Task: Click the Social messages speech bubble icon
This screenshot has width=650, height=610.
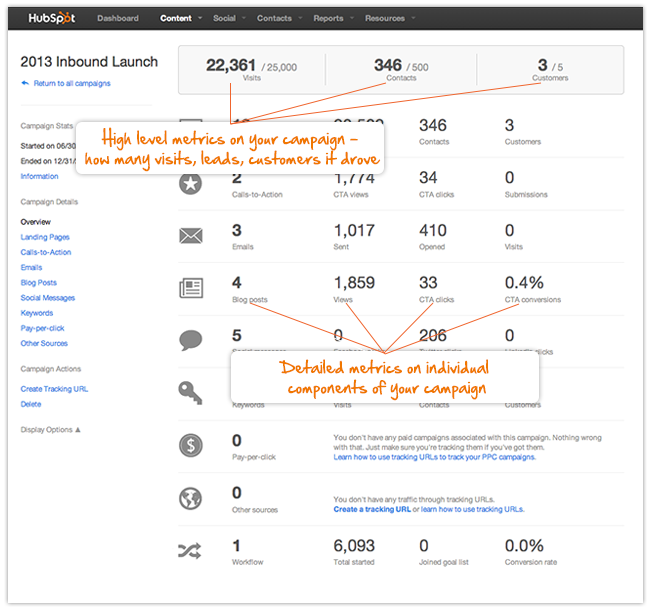Action: tap(191, 341)
